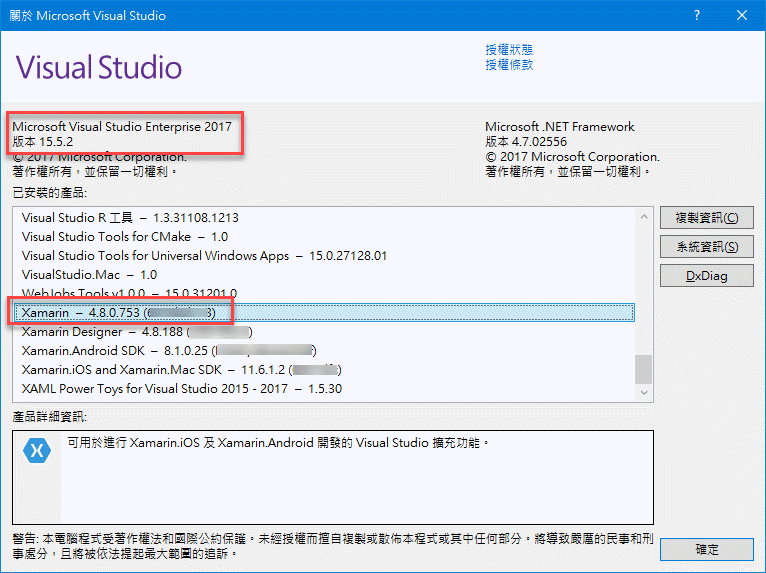Click the Xamarin X icon in product details
The image size is (766, 573).
pyautogui.click(x=37, y=450)
